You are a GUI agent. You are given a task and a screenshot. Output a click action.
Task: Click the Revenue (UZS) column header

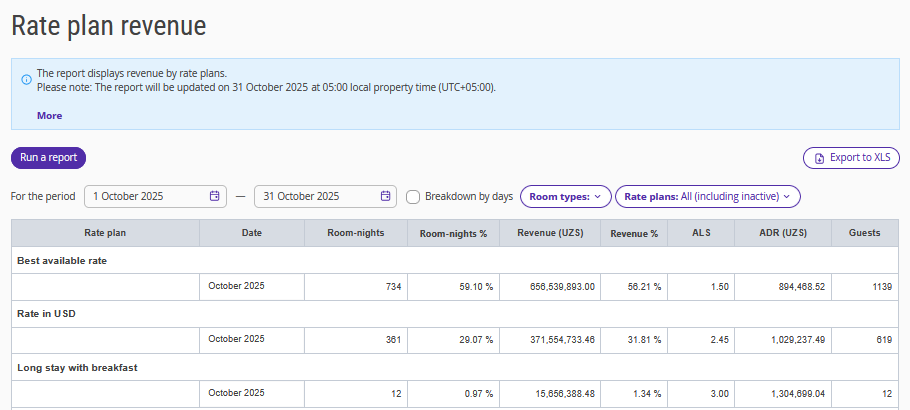[x=550, y=233]
